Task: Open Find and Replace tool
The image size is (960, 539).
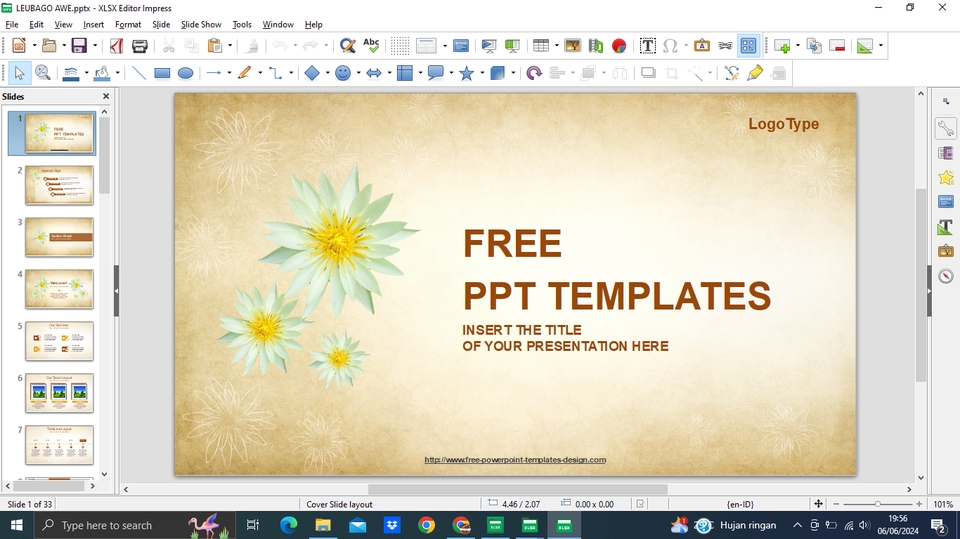Action: pyautogui.click(x=348, y=46)
